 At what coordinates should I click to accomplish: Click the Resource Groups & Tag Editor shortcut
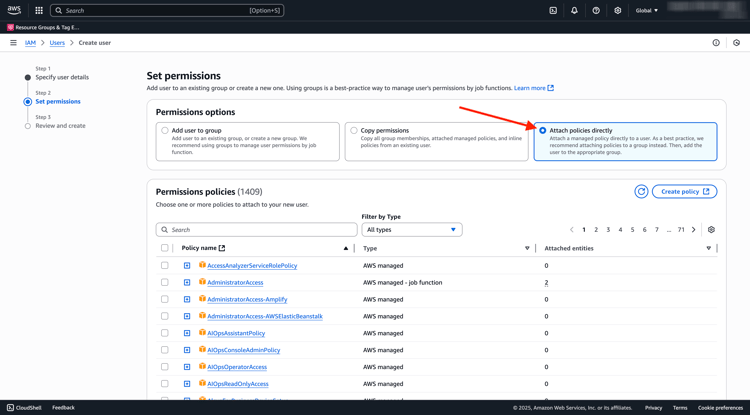coord(44,27)
